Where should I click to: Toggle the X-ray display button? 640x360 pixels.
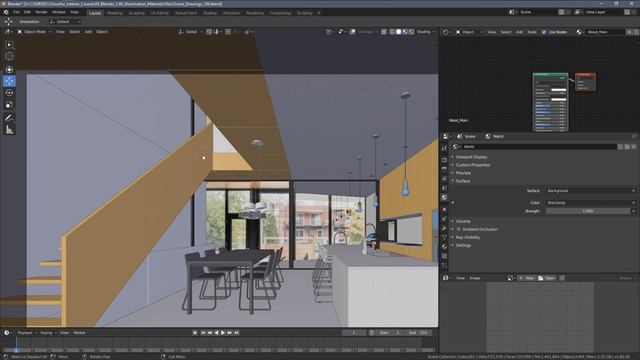[x=384, y=31]
